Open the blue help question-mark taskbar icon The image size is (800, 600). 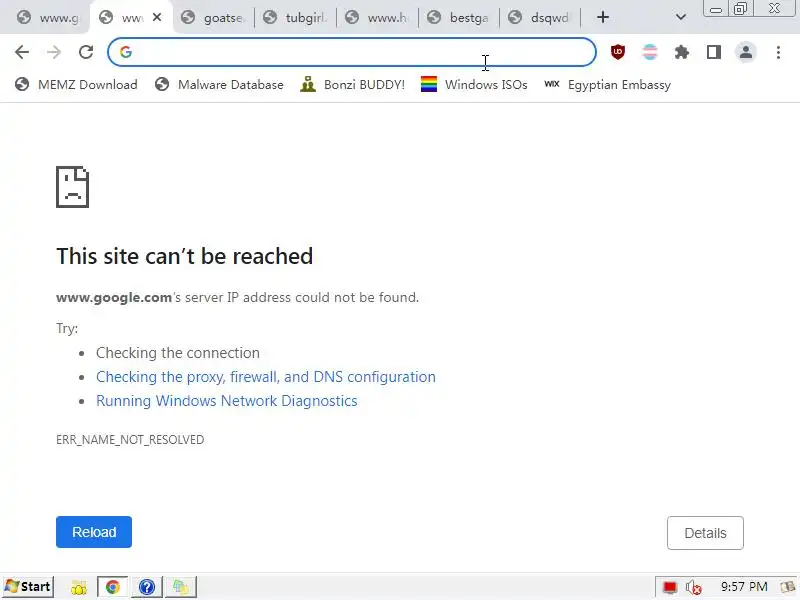coord(147,587)
